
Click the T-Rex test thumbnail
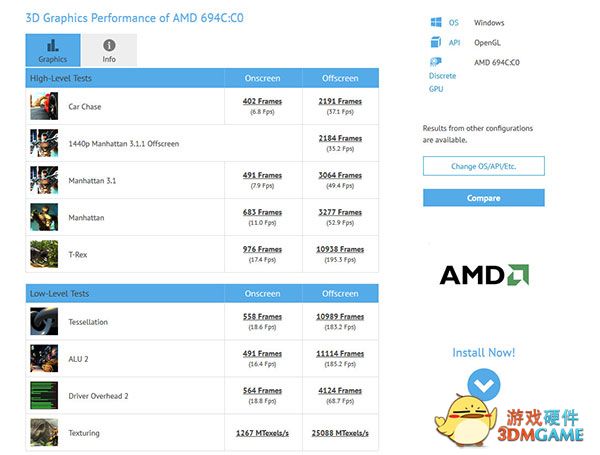[44, 254]
